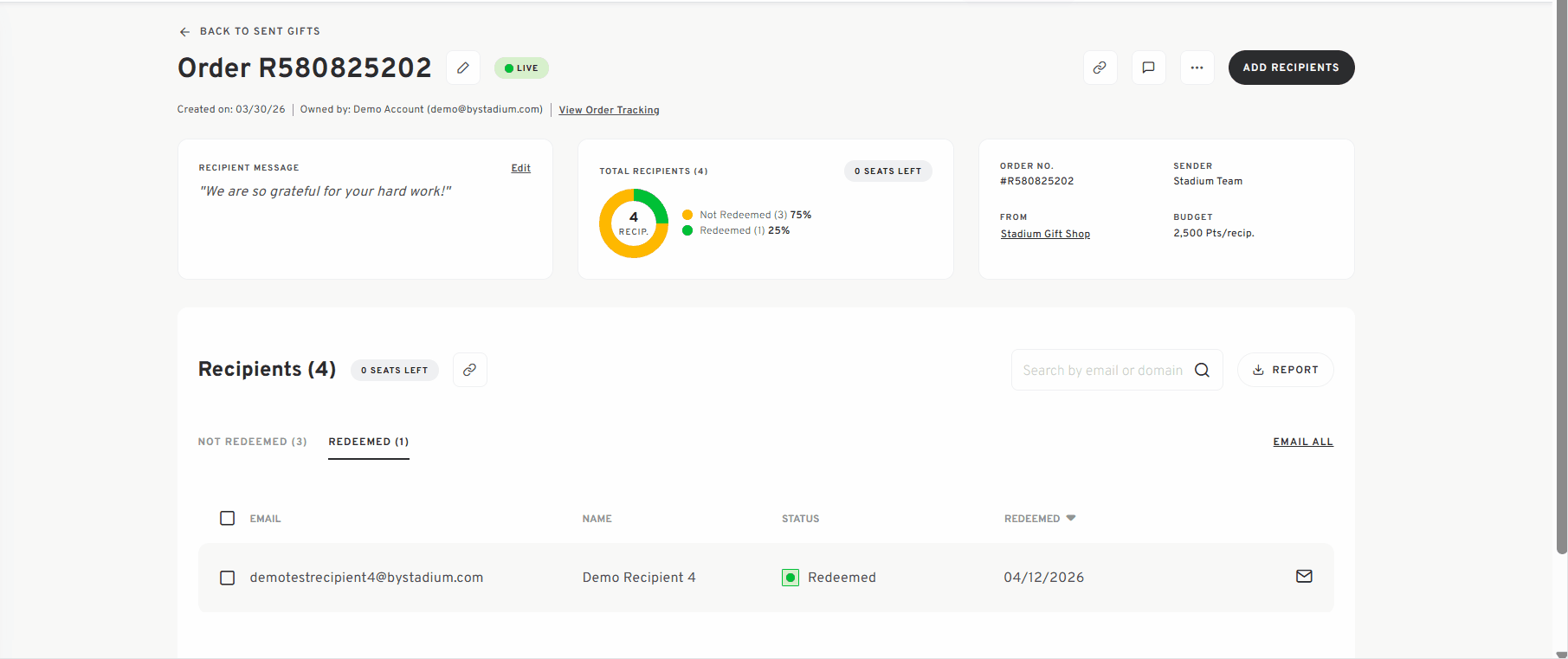This screenshot has width=1568, height=659.
Task: Email Demo Recipient 4 envelope icon
Action: click(x=1304, y=577)
